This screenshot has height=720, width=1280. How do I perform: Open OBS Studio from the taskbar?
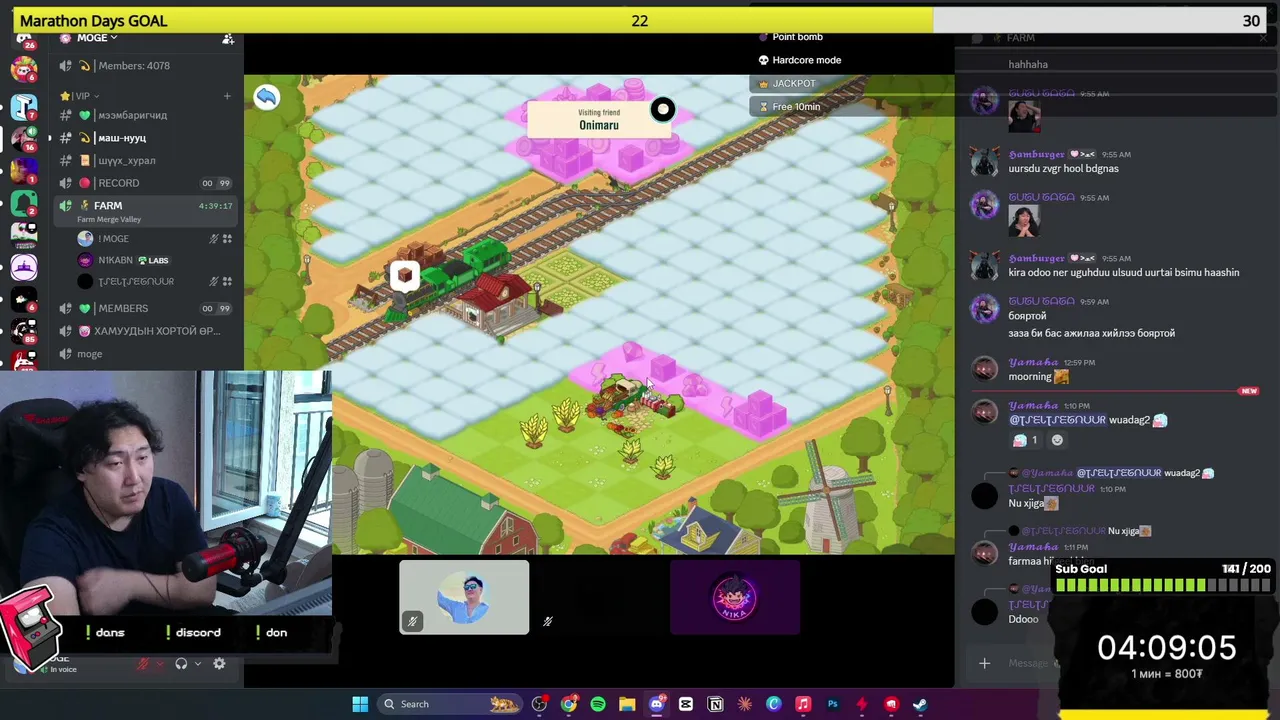[540, 704]
